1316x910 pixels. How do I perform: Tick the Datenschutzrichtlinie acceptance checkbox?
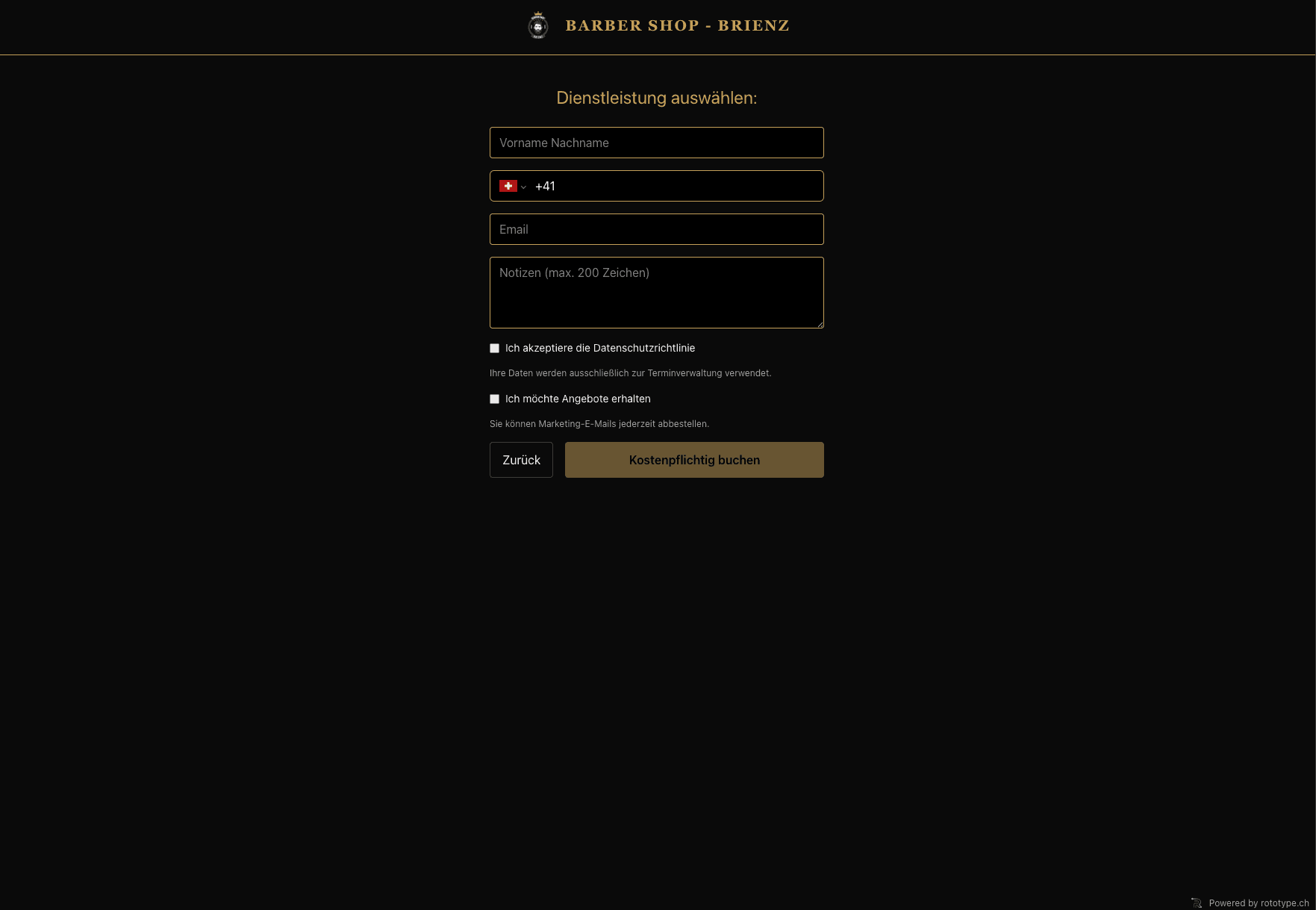pyautogui.click(x=494, y=349)
